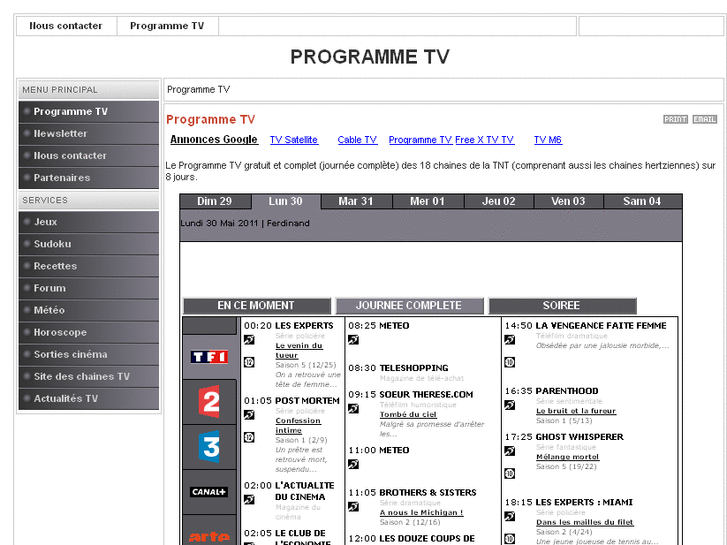Open the Sudoku service

[x=89, y=244]
